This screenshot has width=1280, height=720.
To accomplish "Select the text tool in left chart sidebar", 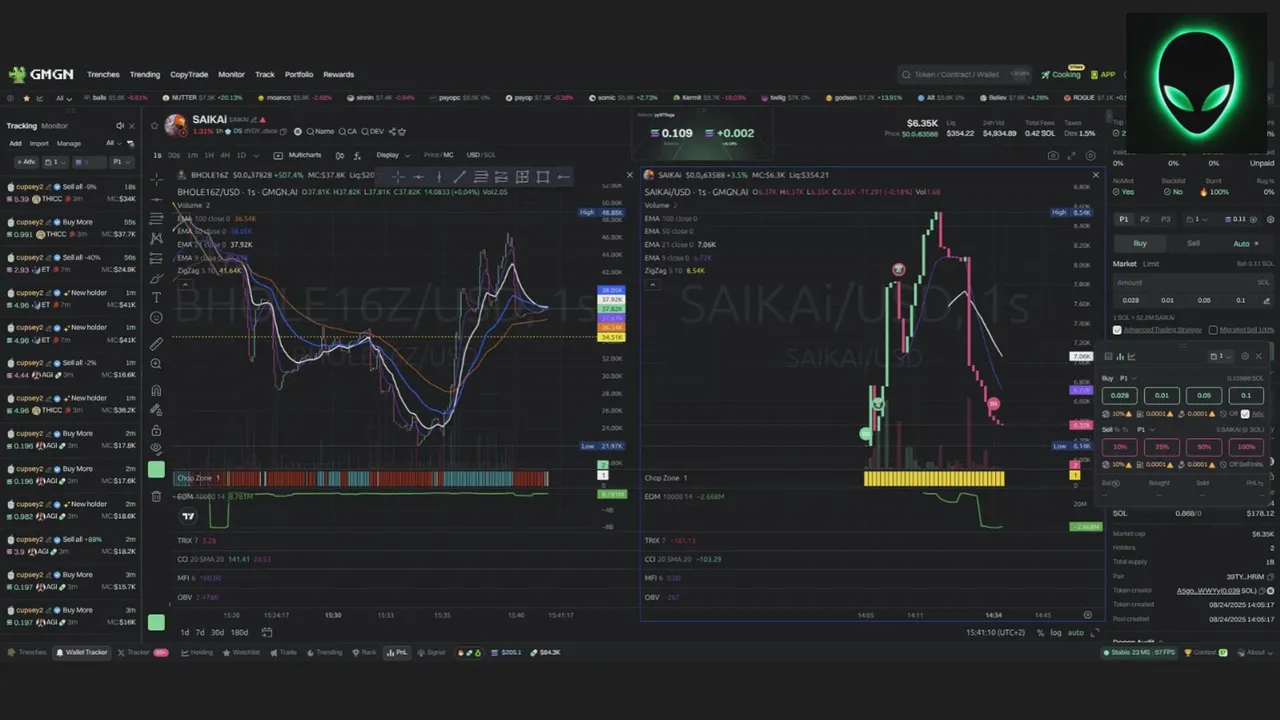I will point(156,297).
